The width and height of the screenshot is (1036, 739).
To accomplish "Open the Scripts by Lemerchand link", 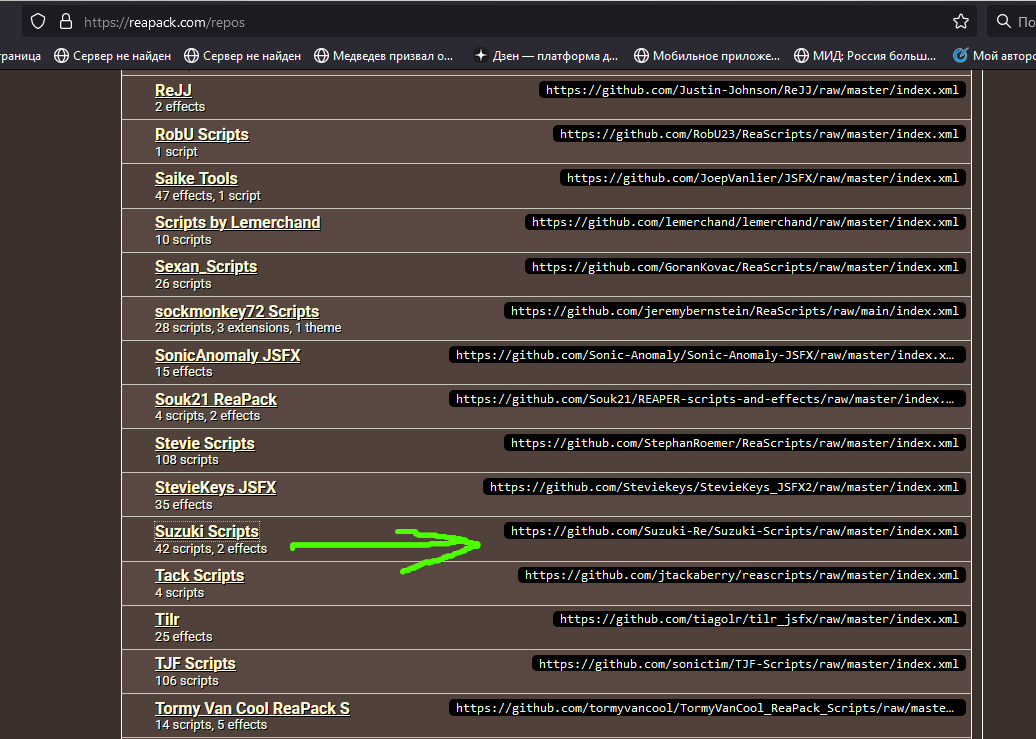I will [237, 223].
